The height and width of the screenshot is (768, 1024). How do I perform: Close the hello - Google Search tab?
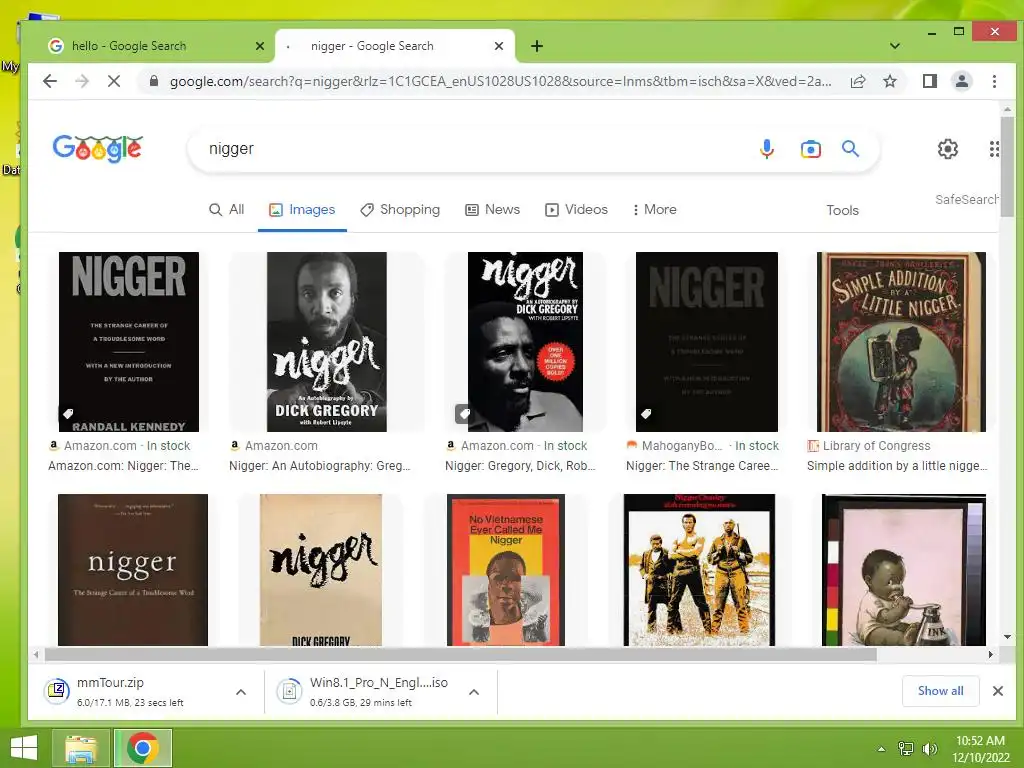(x=260, y=46)
